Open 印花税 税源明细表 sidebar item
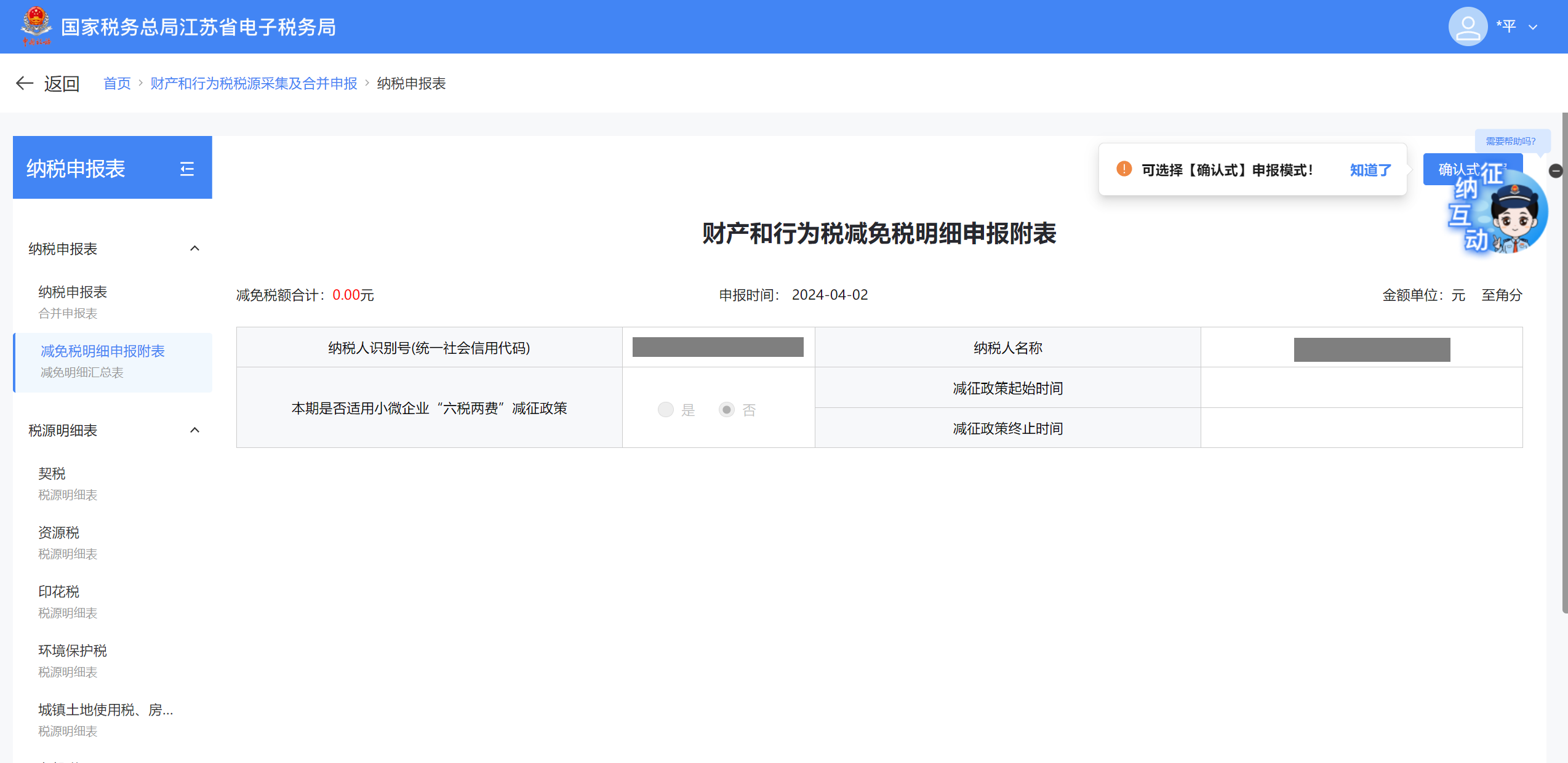The image size is (1568, 763). tap(59, 592)
